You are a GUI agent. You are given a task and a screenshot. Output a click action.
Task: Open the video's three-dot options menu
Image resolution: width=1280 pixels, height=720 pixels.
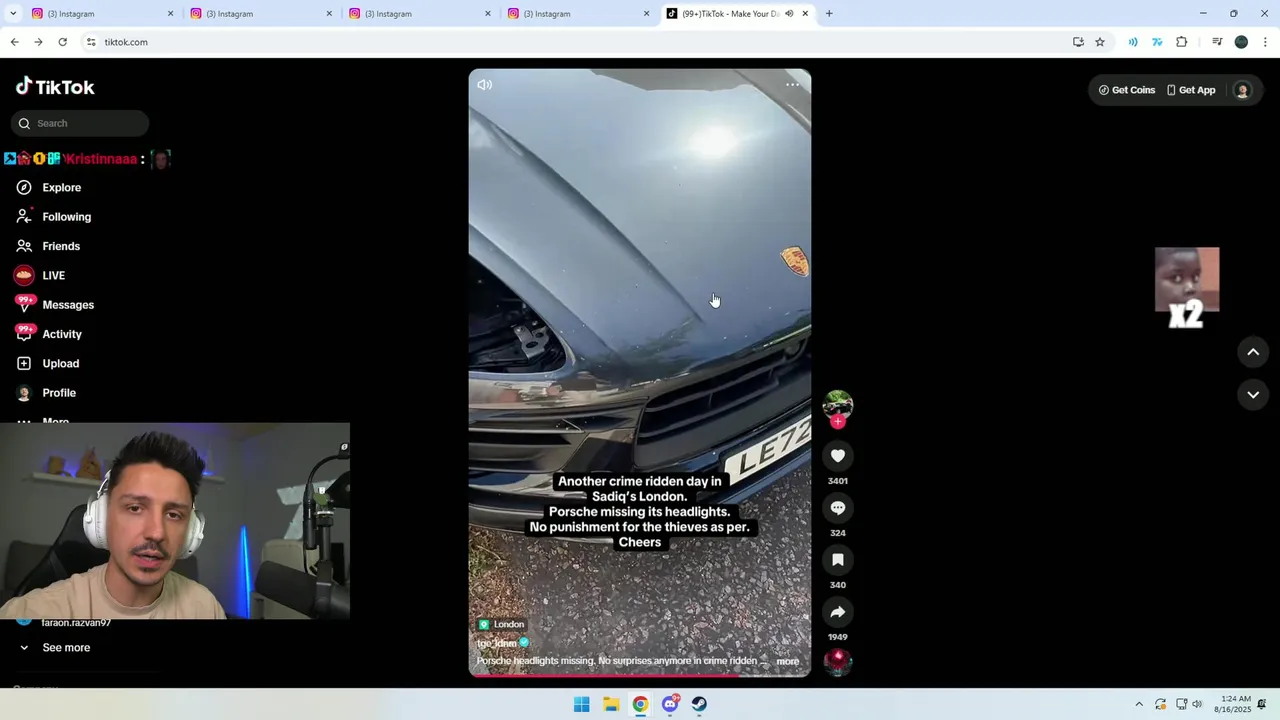792,85
